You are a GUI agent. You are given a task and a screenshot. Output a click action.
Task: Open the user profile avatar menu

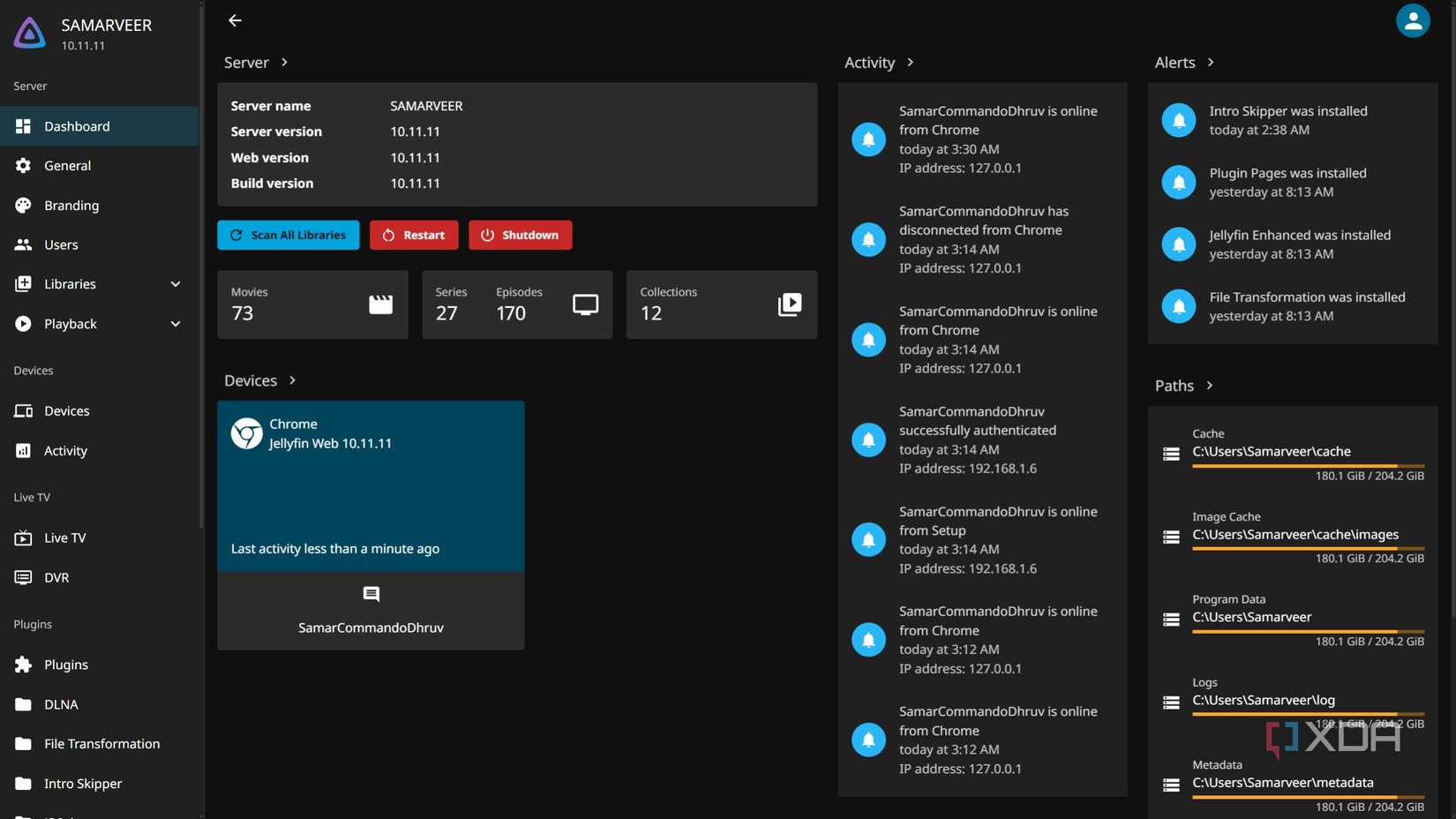pyautogui.click(x=1413, y=20)
